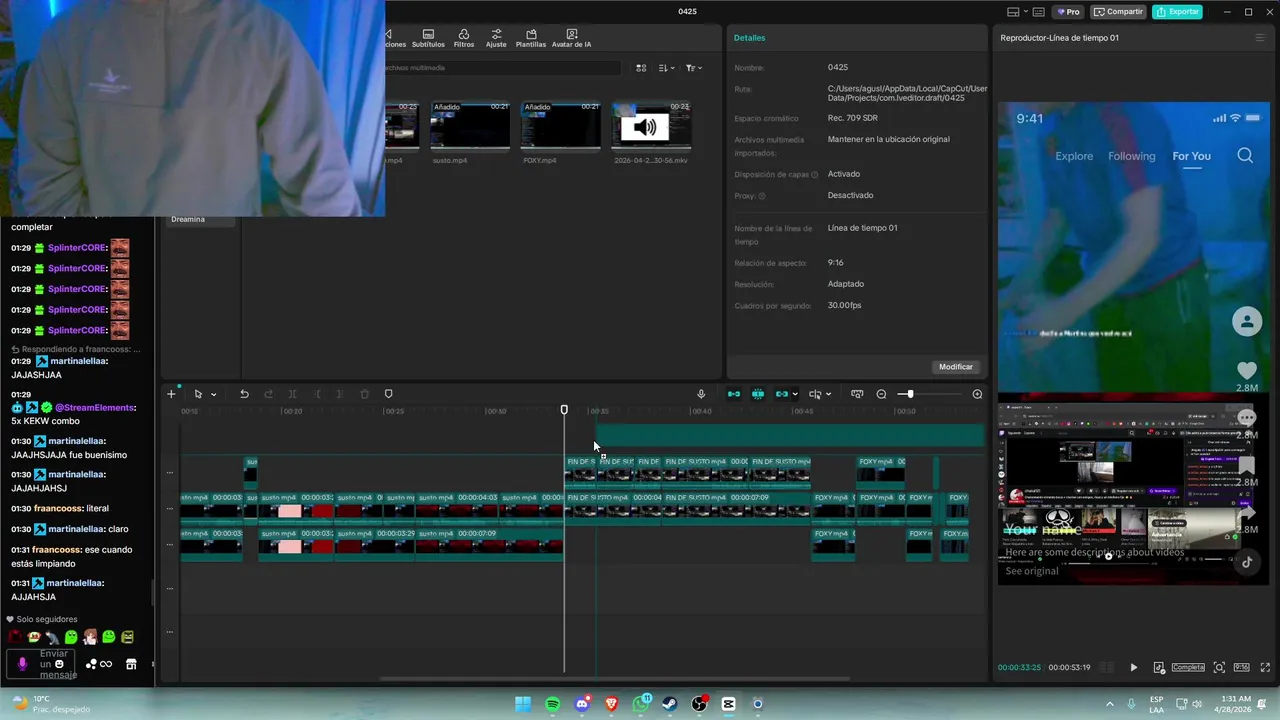
Task: Open the top video track options
Action: (x=170, y=472)
